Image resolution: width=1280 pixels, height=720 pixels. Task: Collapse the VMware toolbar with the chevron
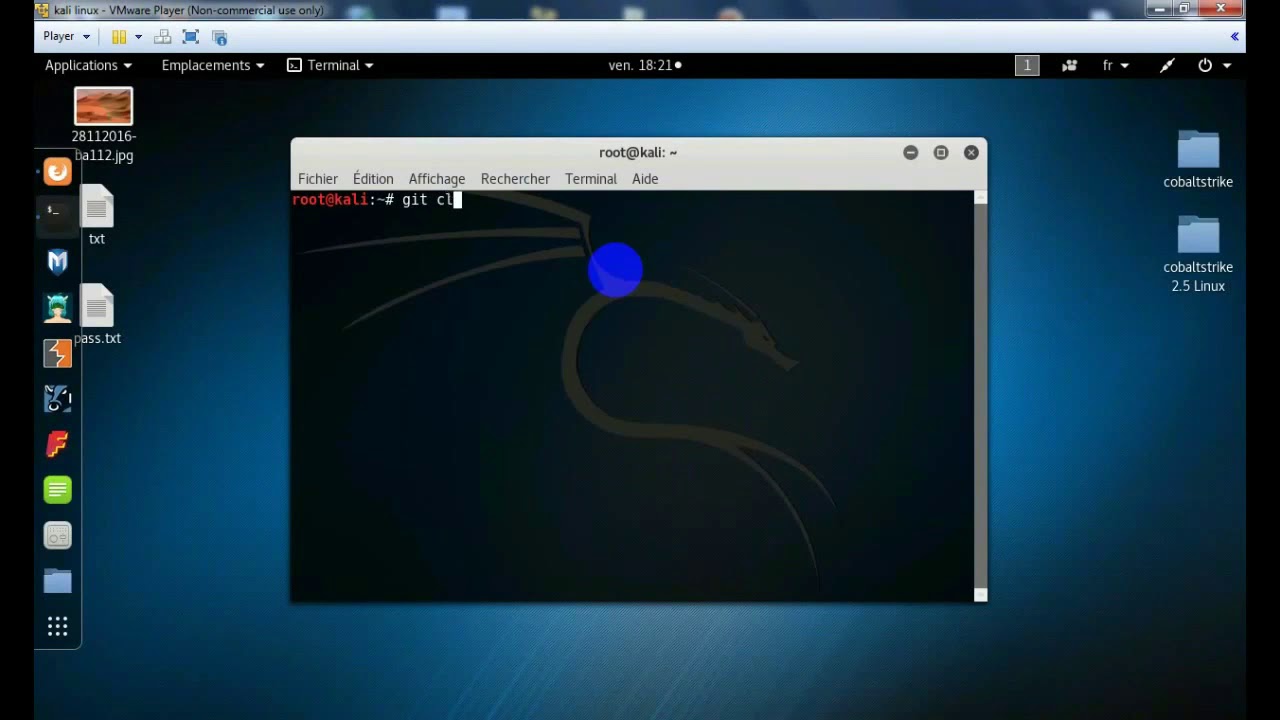pos(1235,36)
